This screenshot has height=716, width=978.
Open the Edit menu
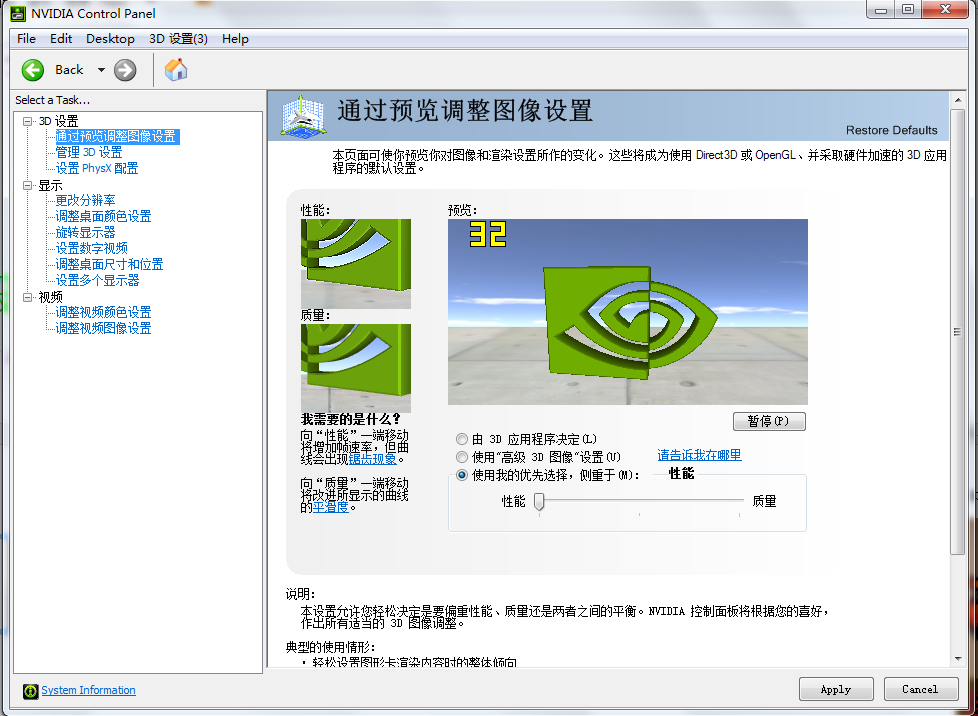[x=61, y=39]
